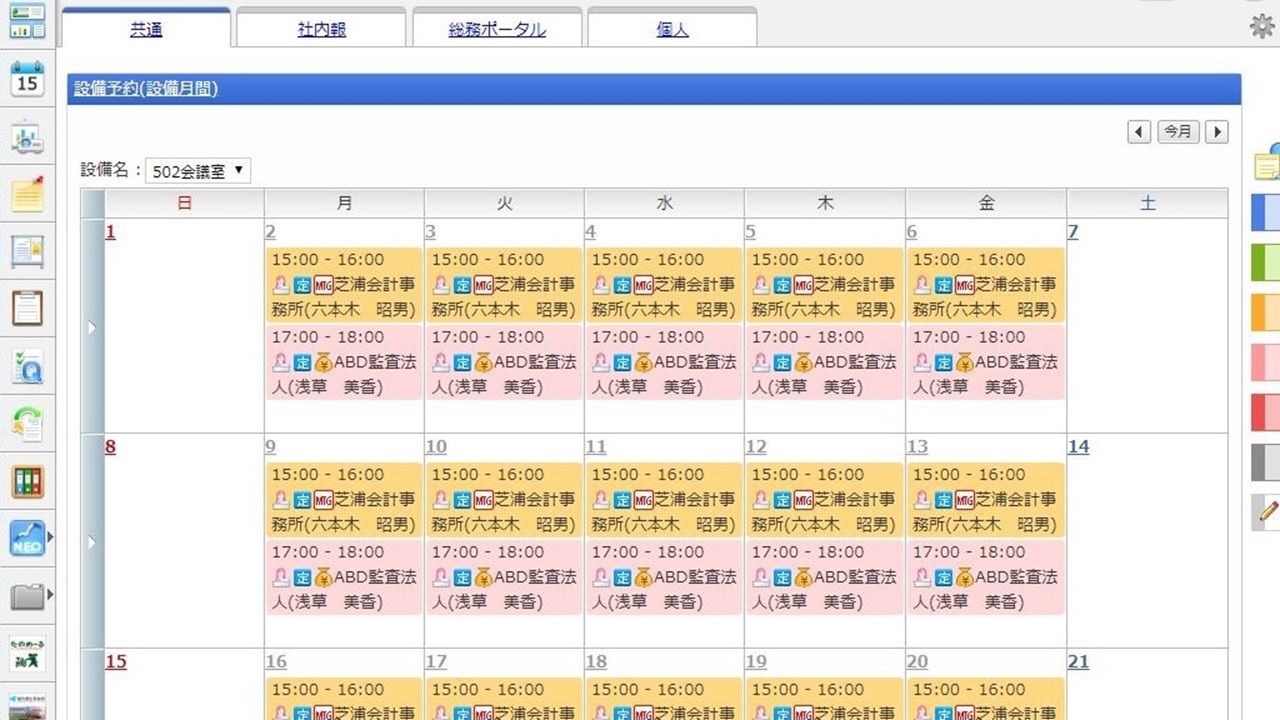Image resolution: width=1280 pixels, height=720 pixels.
Task: Open date 21 in the calendar
Action: coord(1078,662)
